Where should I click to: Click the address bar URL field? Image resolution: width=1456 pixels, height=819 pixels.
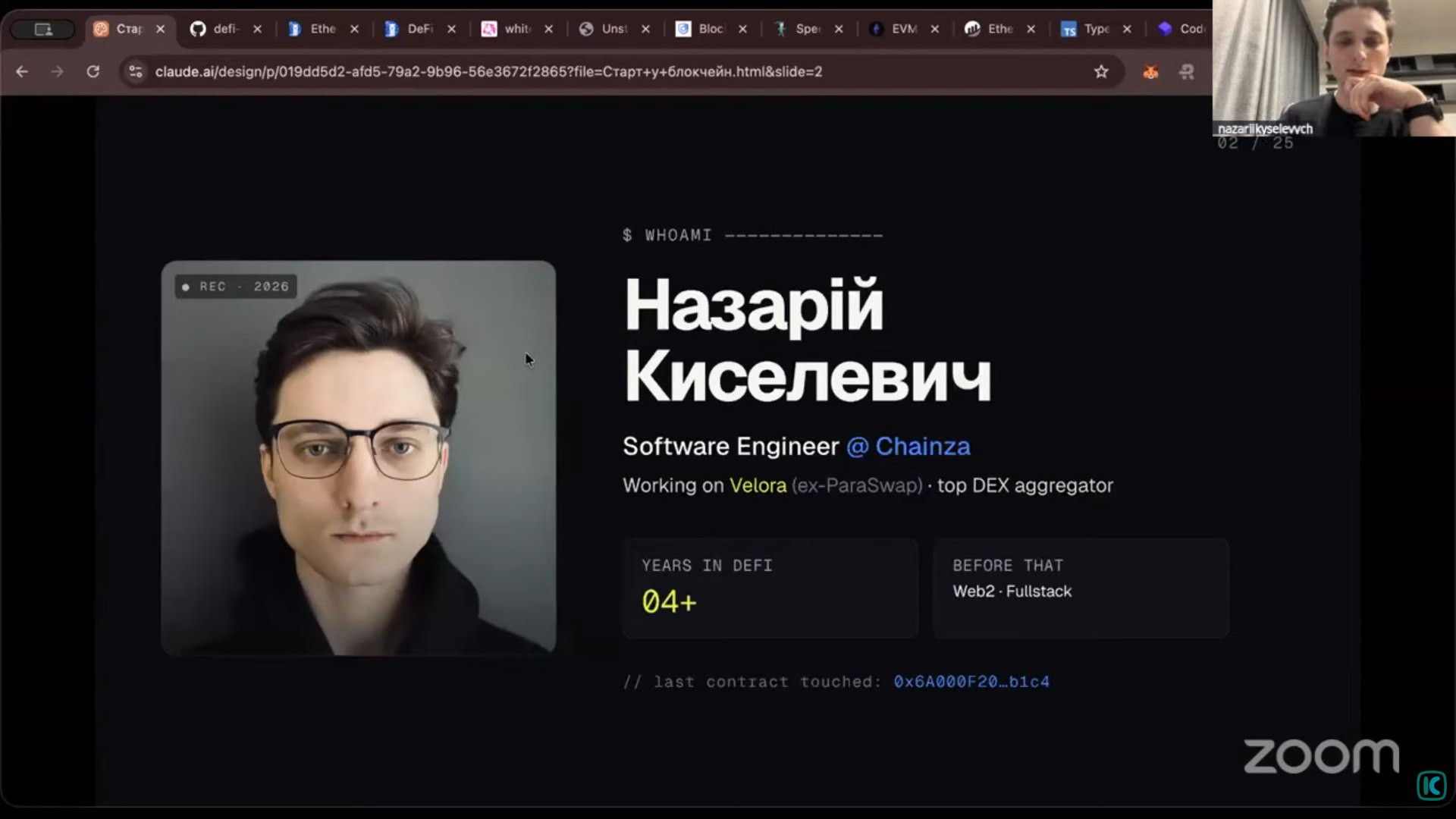(607, 71)
